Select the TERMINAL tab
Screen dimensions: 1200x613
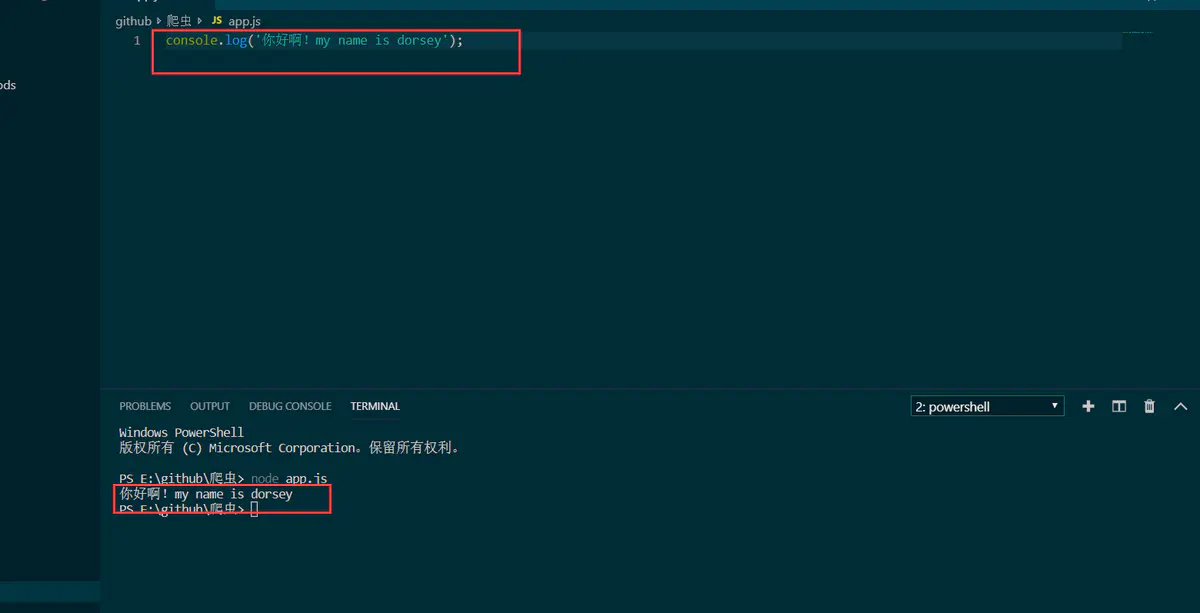(375, 406)
